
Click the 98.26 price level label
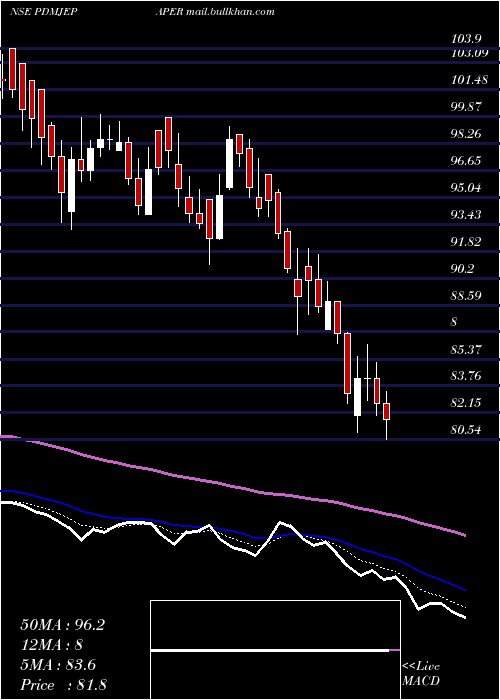click(467, 134)
